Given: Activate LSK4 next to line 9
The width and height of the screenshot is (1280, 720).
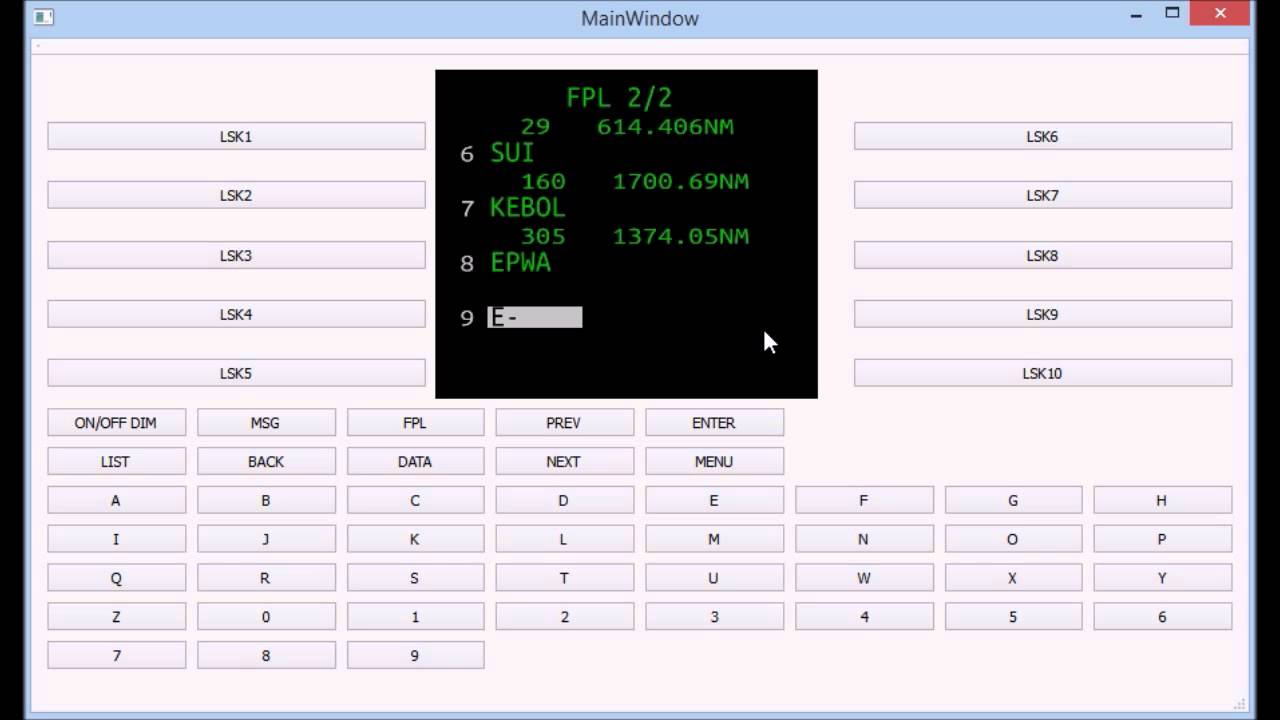Looking at the screenshot, I should [x=236, y=314].
